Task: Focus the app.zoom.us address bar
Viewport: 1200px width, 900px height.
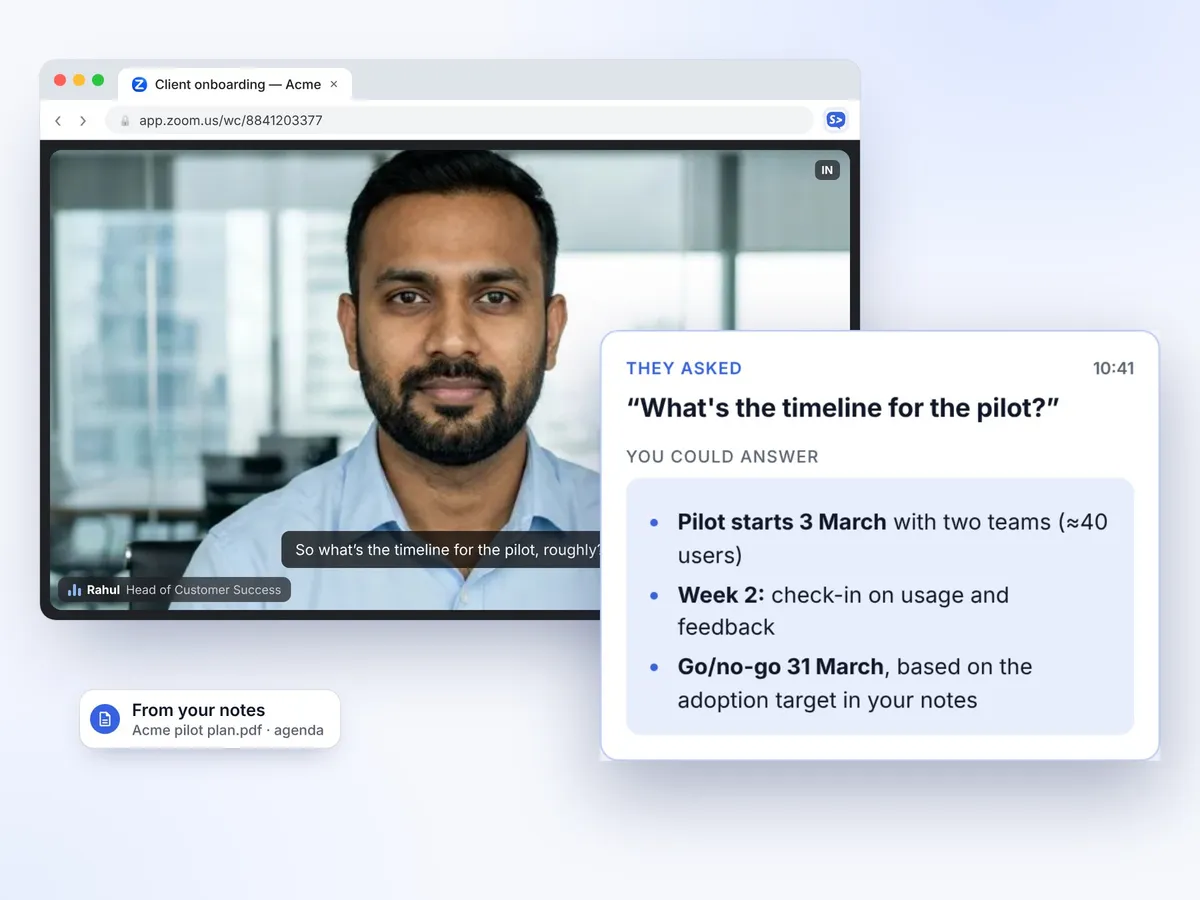Action: (x=459, y=121)
